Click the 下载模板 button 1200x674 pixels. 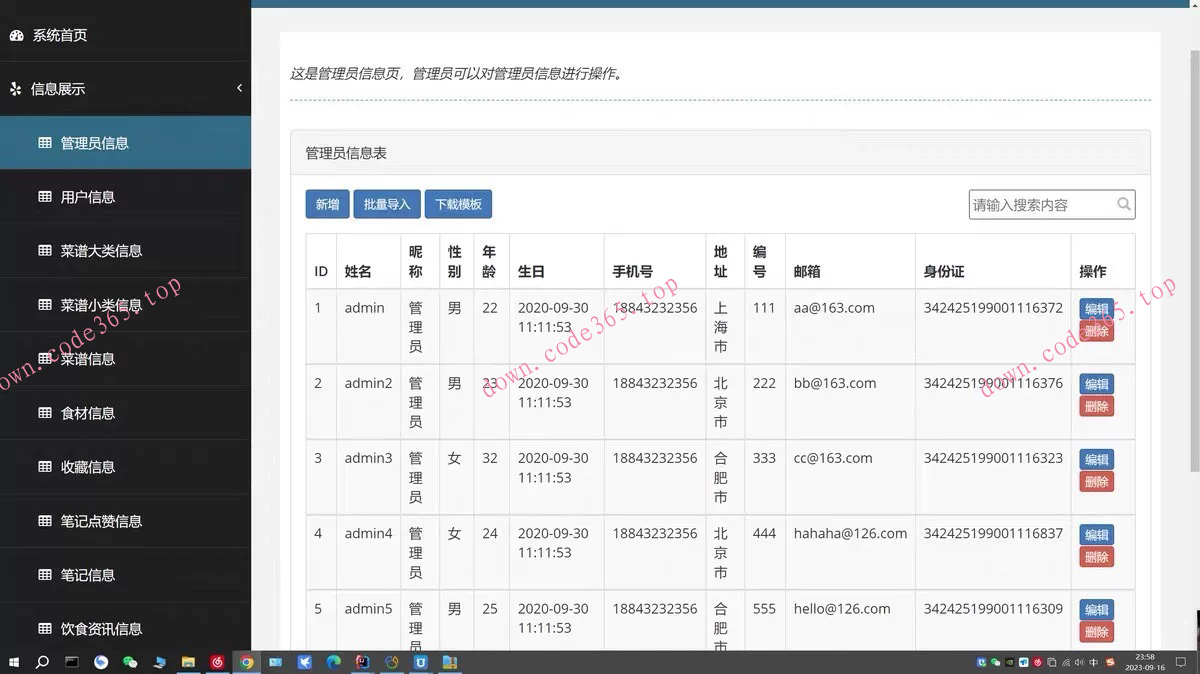tap(458, 203)
